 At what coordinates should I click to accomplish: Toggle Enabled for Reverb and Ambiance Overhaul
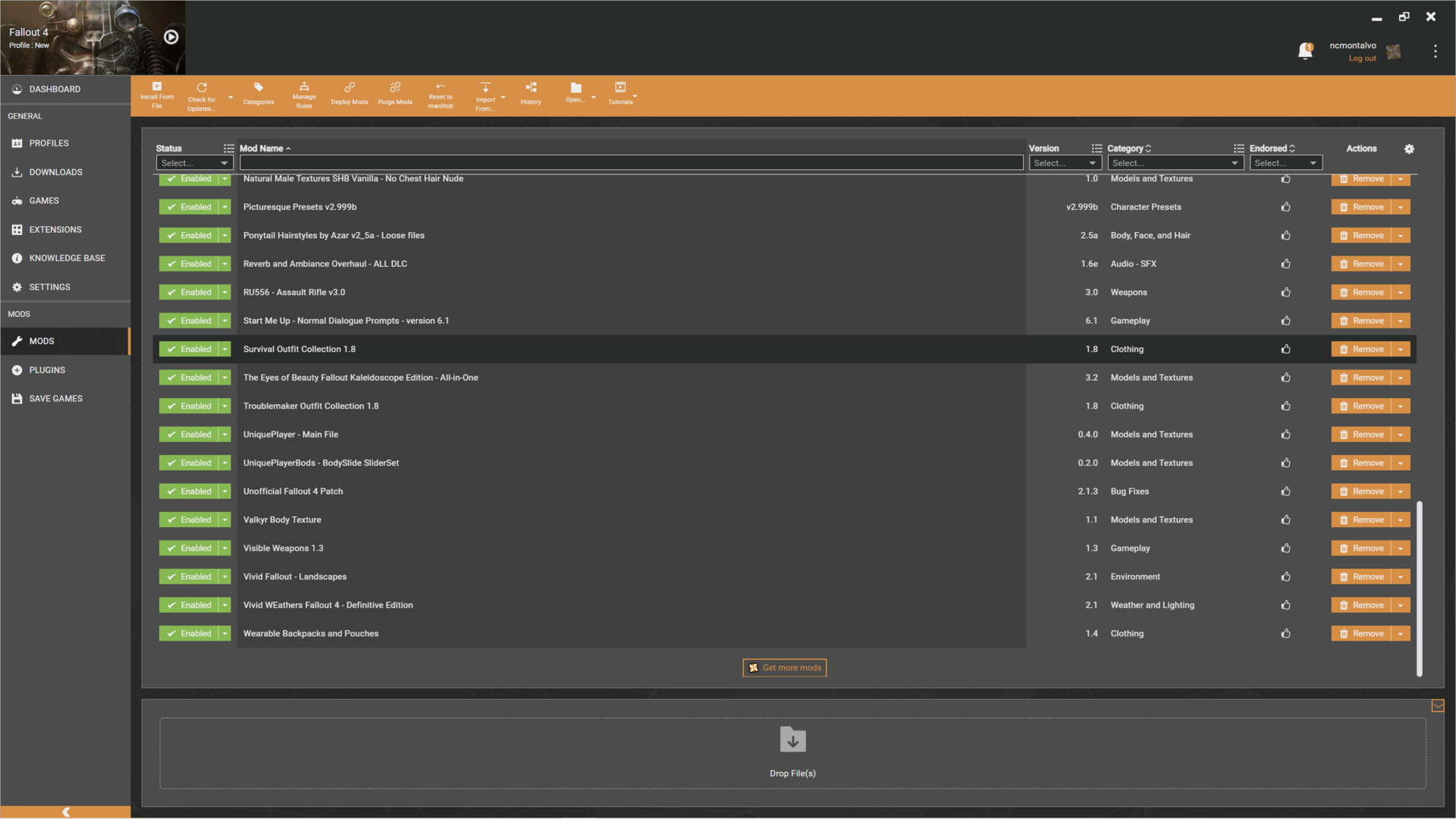tap(189, 264)
